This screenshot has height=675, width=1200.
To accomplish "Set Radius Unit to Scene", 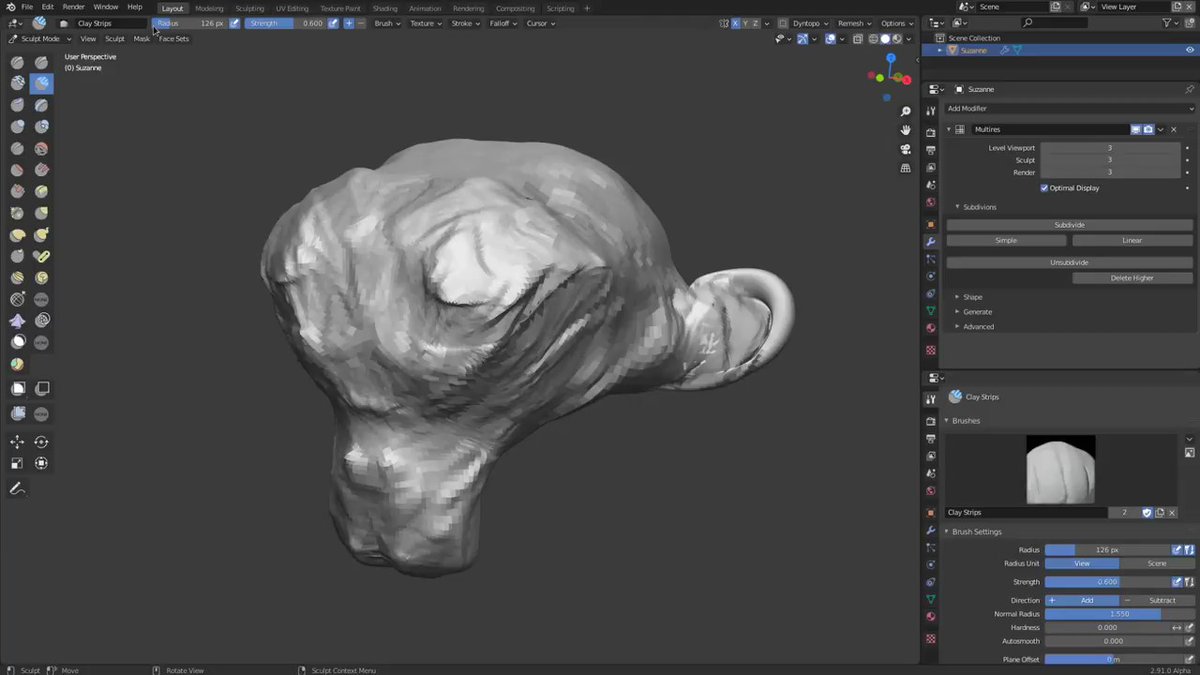I will point(1156,564).
